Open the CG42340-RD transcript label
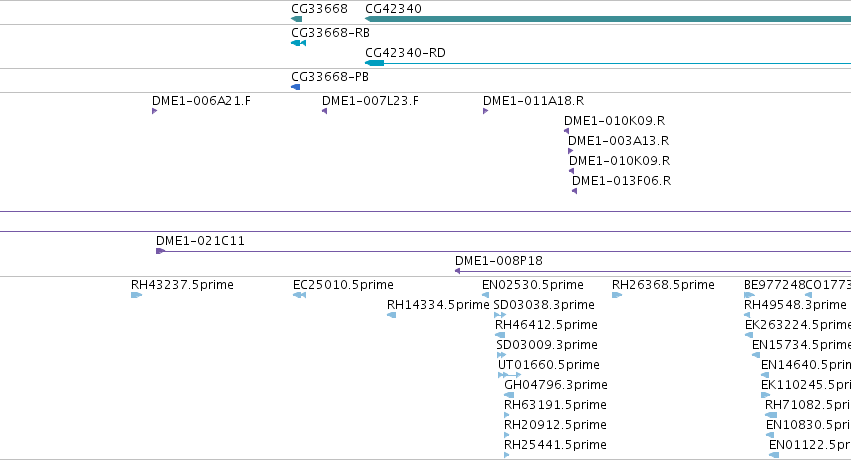The image size is (851, 460). (x=405, y=53)
